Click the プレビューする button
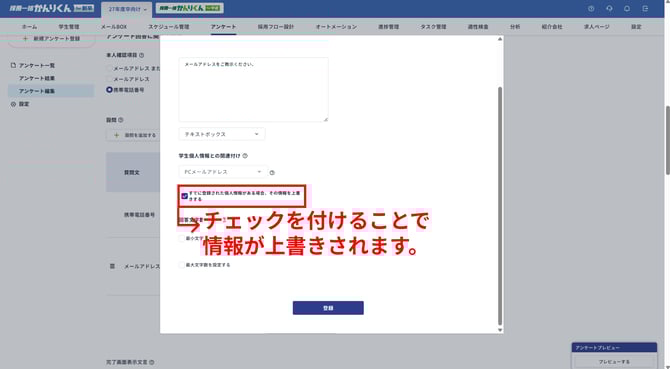Screen dimensions: 670x369 click(x=614, y=362)
